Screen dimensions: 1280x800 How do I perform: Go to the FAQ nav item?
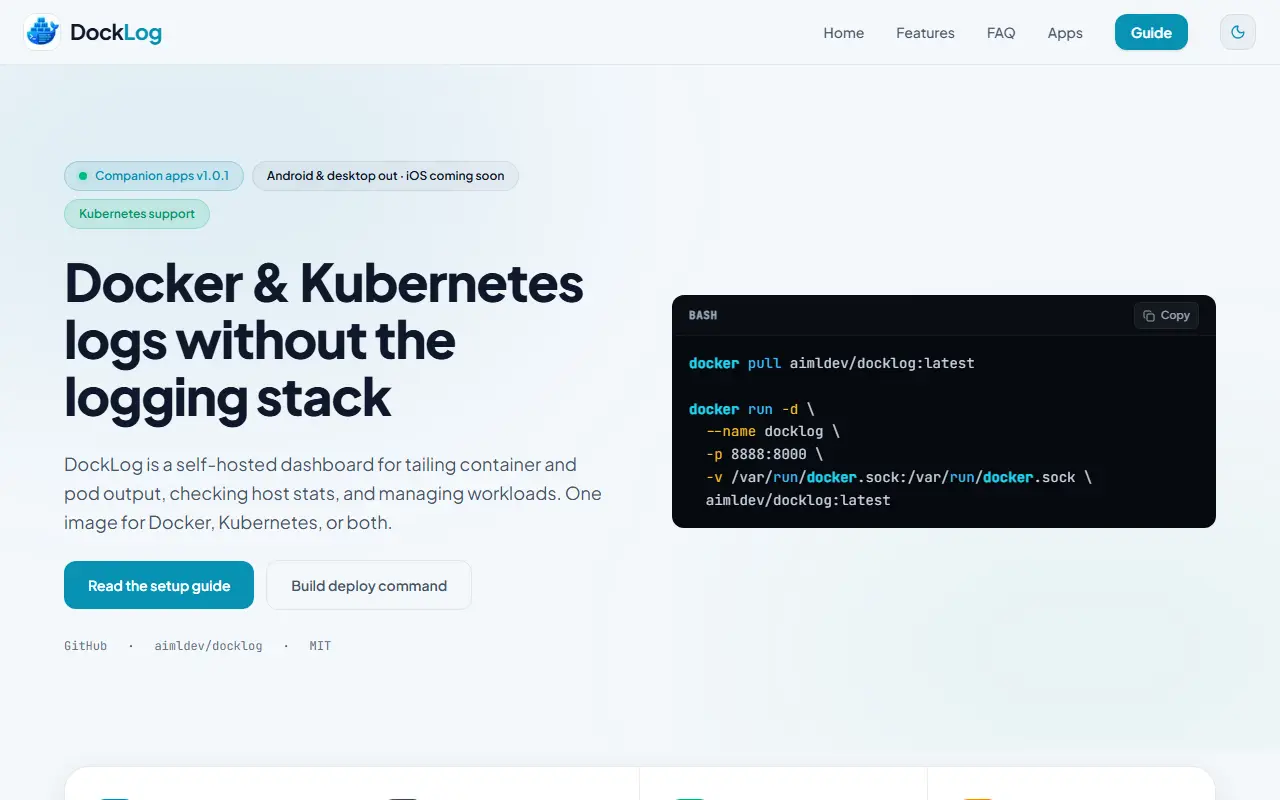click(x=1001, y=33)
